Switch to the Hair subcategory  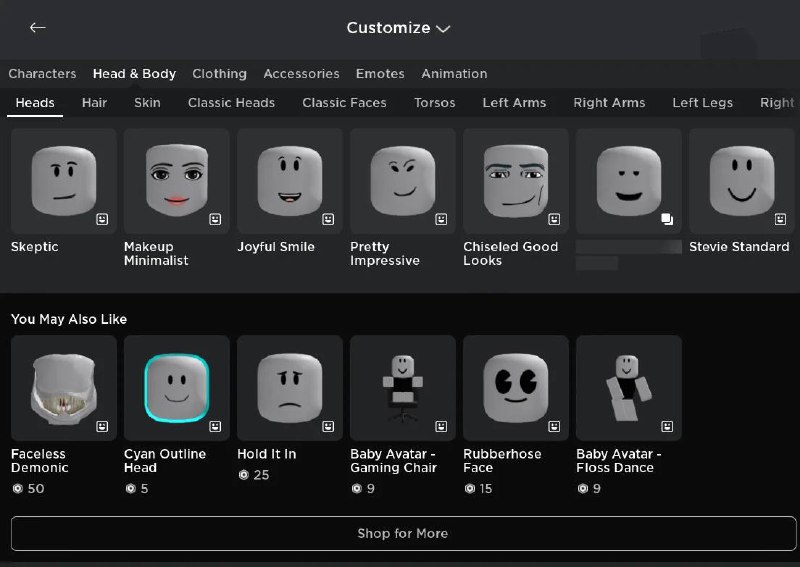(x=94, y=103)
